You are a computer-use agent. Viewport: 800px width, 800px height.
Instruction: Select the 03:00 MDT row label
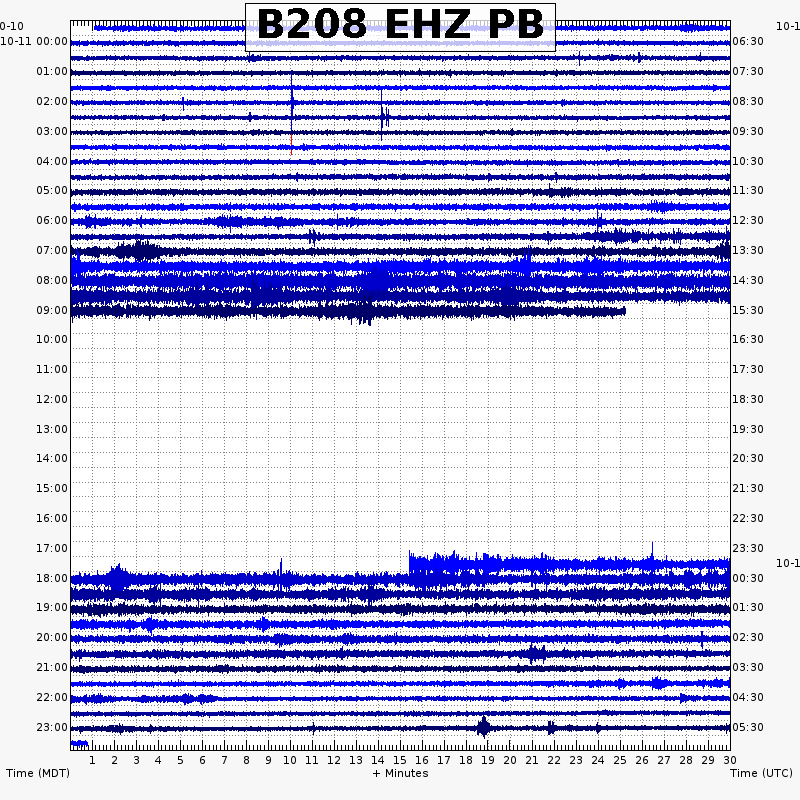click(x=52, y=132)
